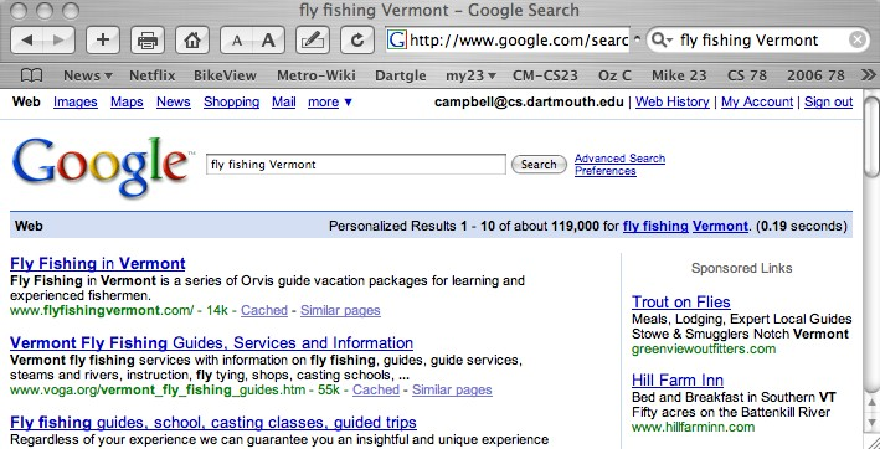This screenshot has width=880, height=449.
Task: Open 'Trout on Flies' sponsored link
Action: (x=681, y=302)
